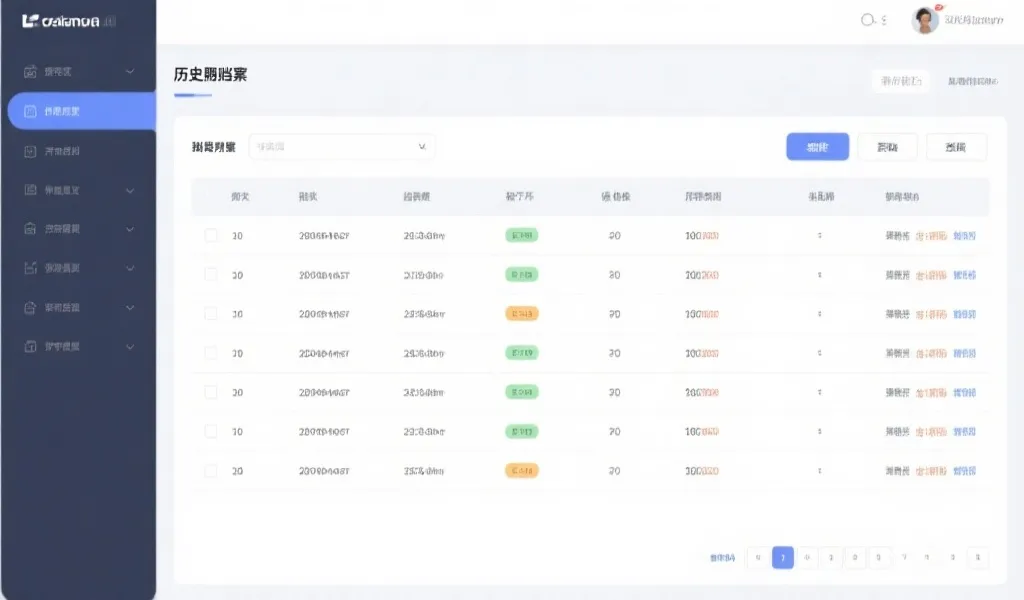
Task: Select the checkbox on the fourth table row
Action: pos(210,353)
